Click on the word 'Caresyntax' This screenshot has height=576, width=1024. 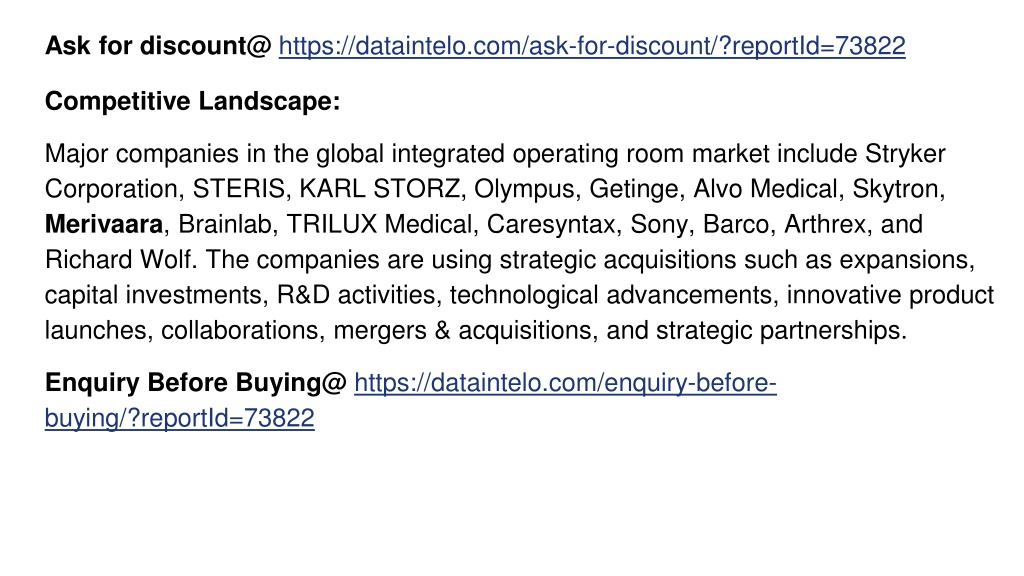(x=551, y=225)
